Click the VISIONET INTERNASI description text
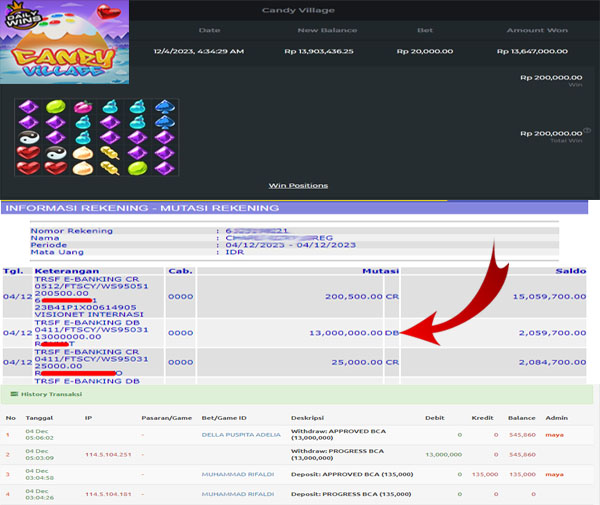The width and height of the screenshot is (600, 505). coord(89,314)
